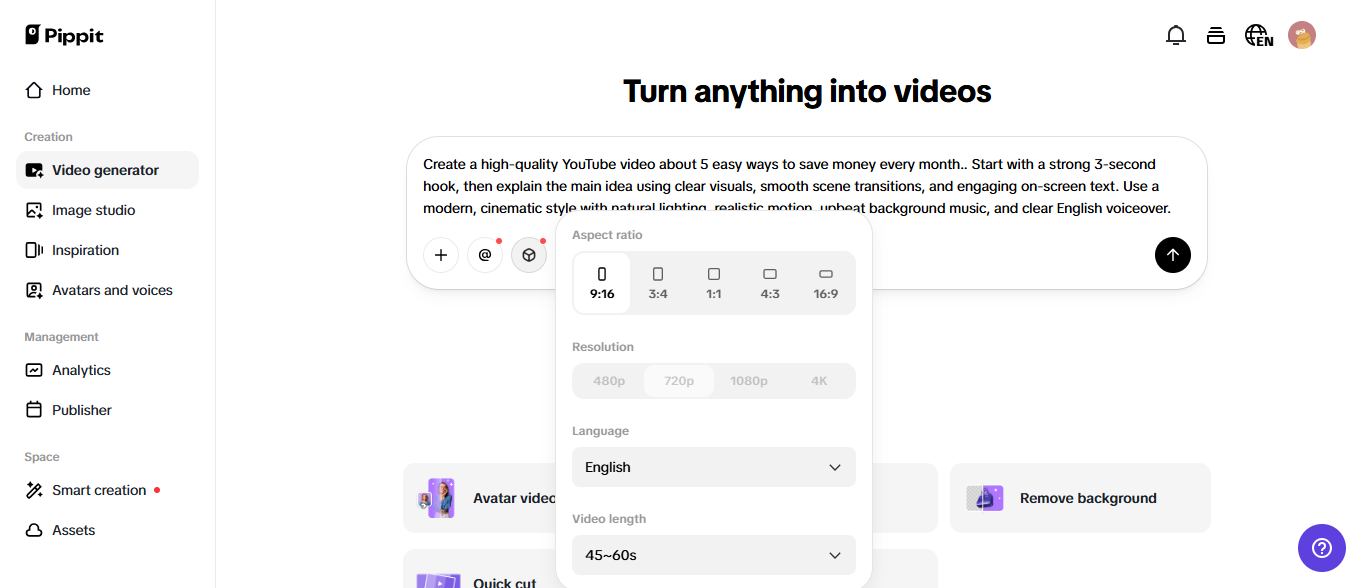The image size is (1365, 588).
Task: Select 4:3 aspect ratio
Action: (770, 283)
